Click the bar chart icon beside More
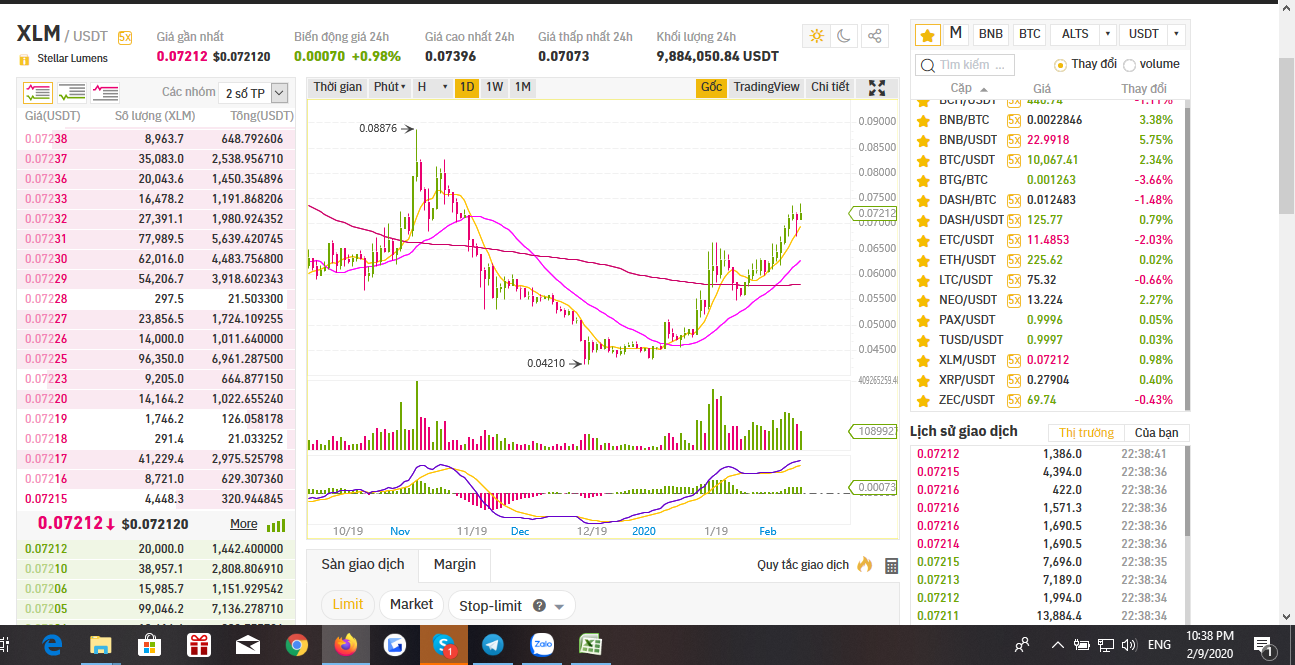1295x665 pixels. coord(276,524)
